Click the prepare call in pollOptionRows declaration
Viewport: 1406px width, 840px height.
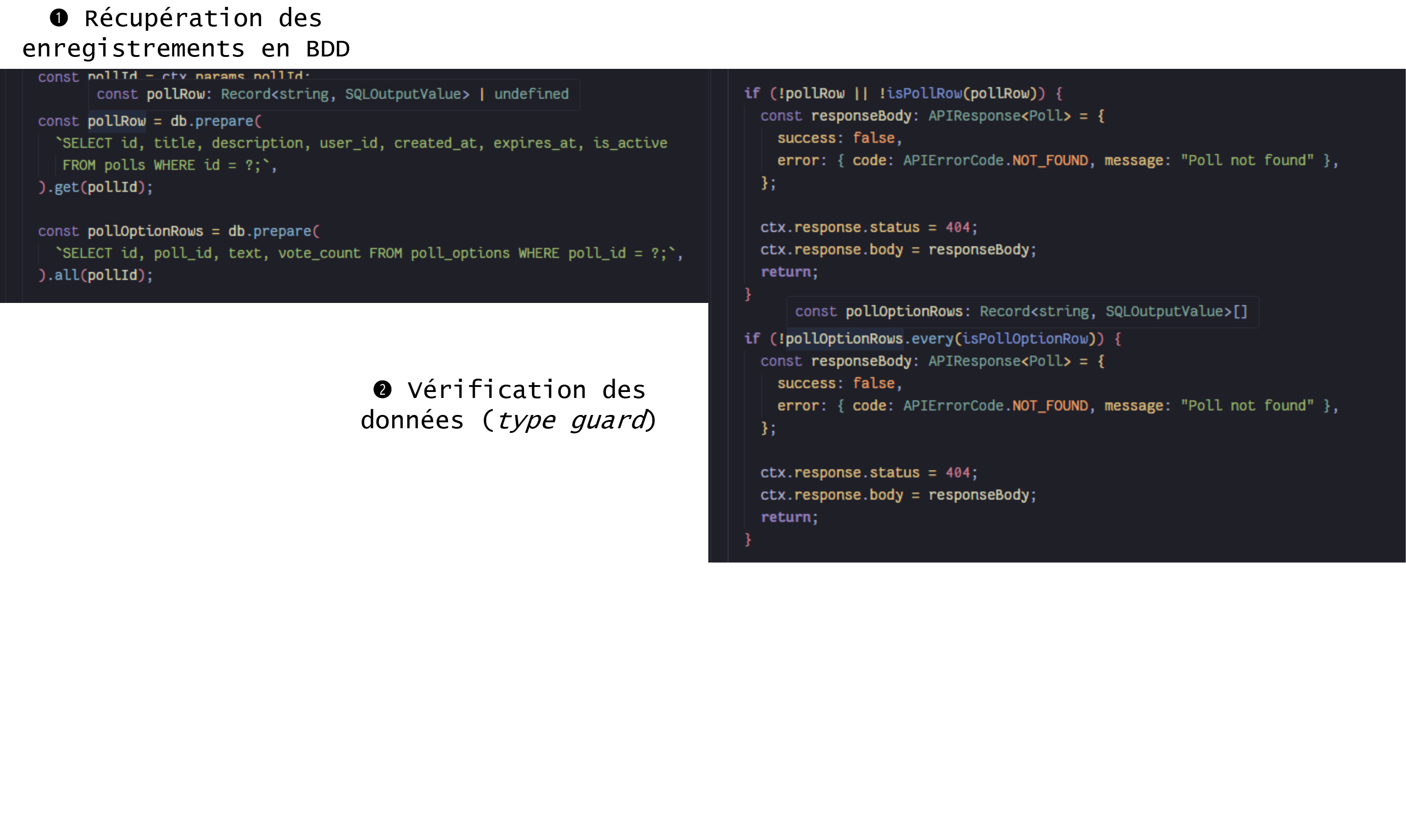pos(281,231)
